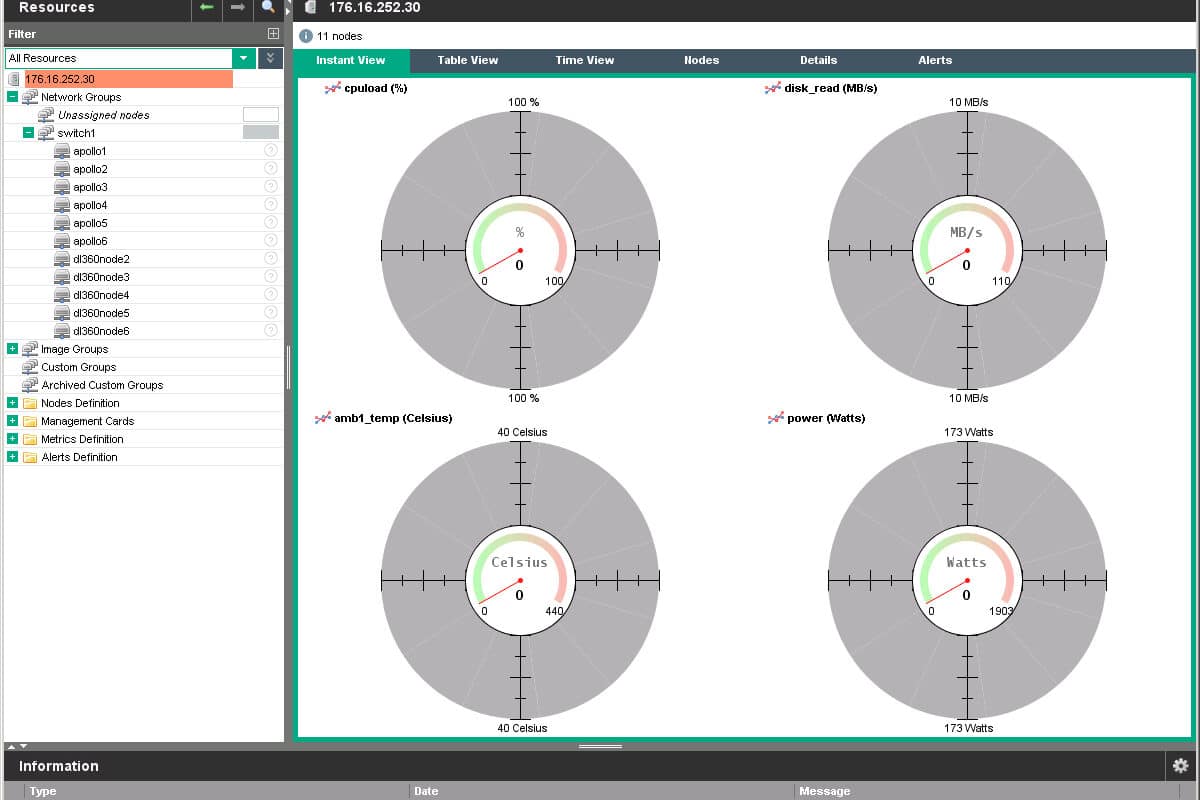Collapse the Network Groups tree node
Screen dimensions: 1200x800
tap(12, 97)
